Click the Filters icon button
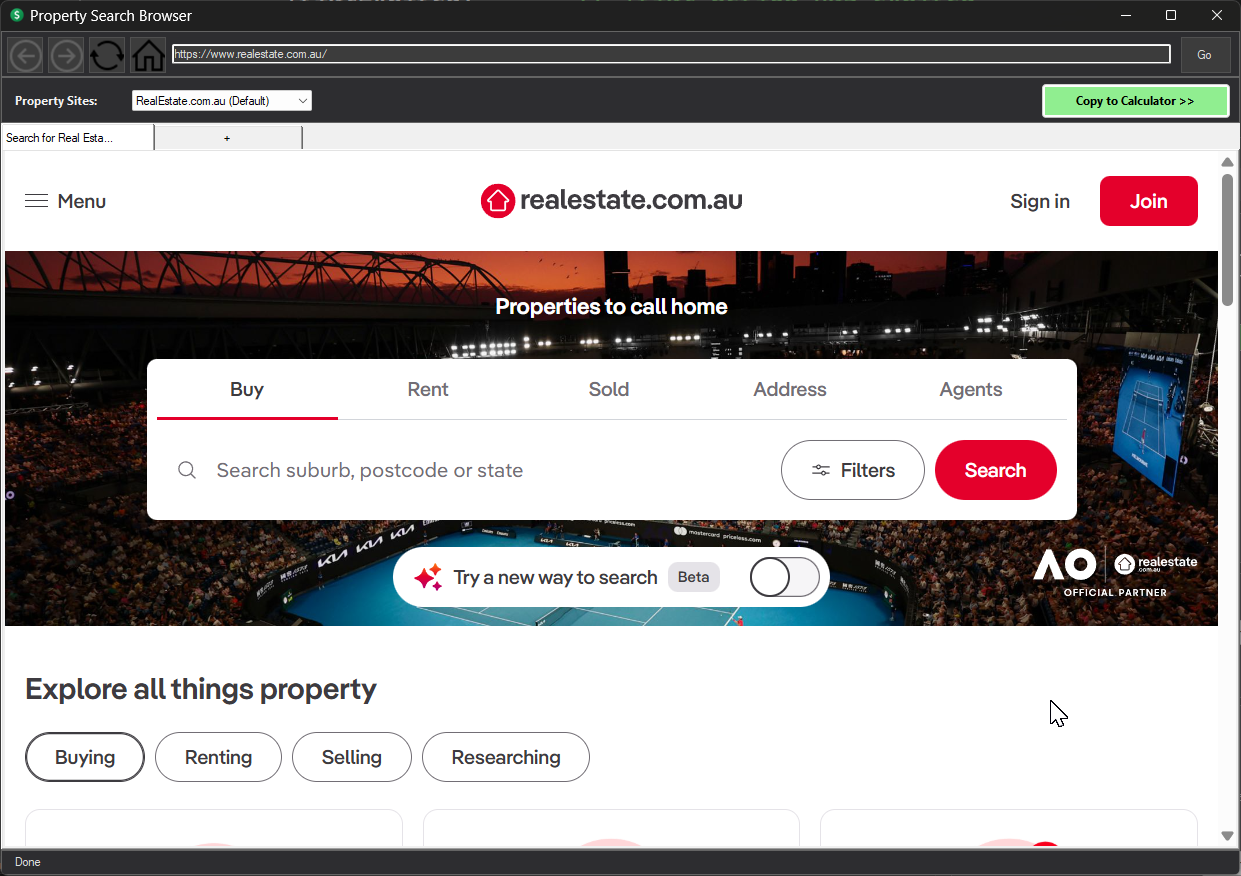Viewport: 1241px width, 876px height. pyautogui.click(x=852, y=470)
